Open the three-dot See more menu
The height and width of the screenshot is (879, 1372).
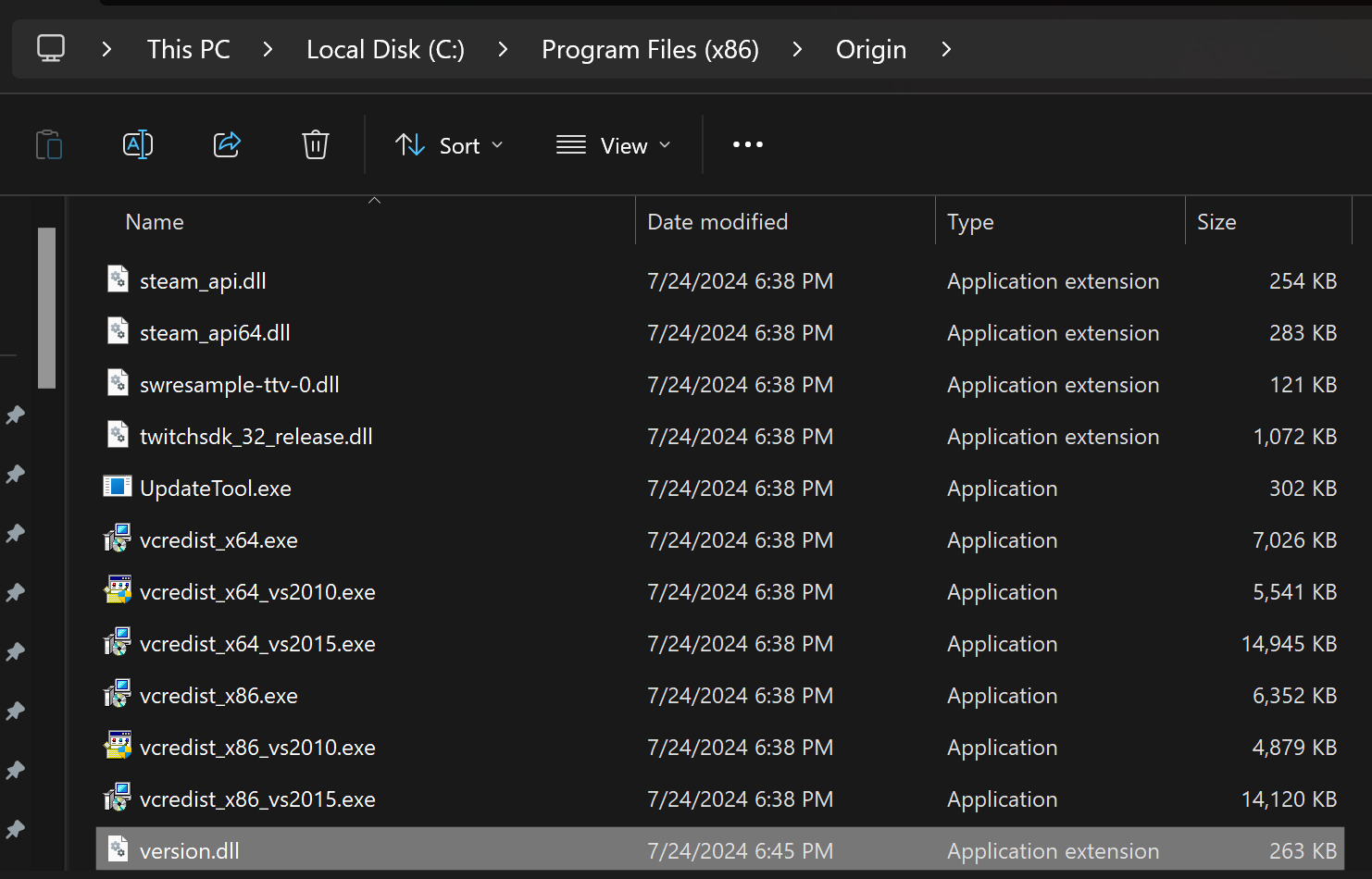(x=748, y=144)
